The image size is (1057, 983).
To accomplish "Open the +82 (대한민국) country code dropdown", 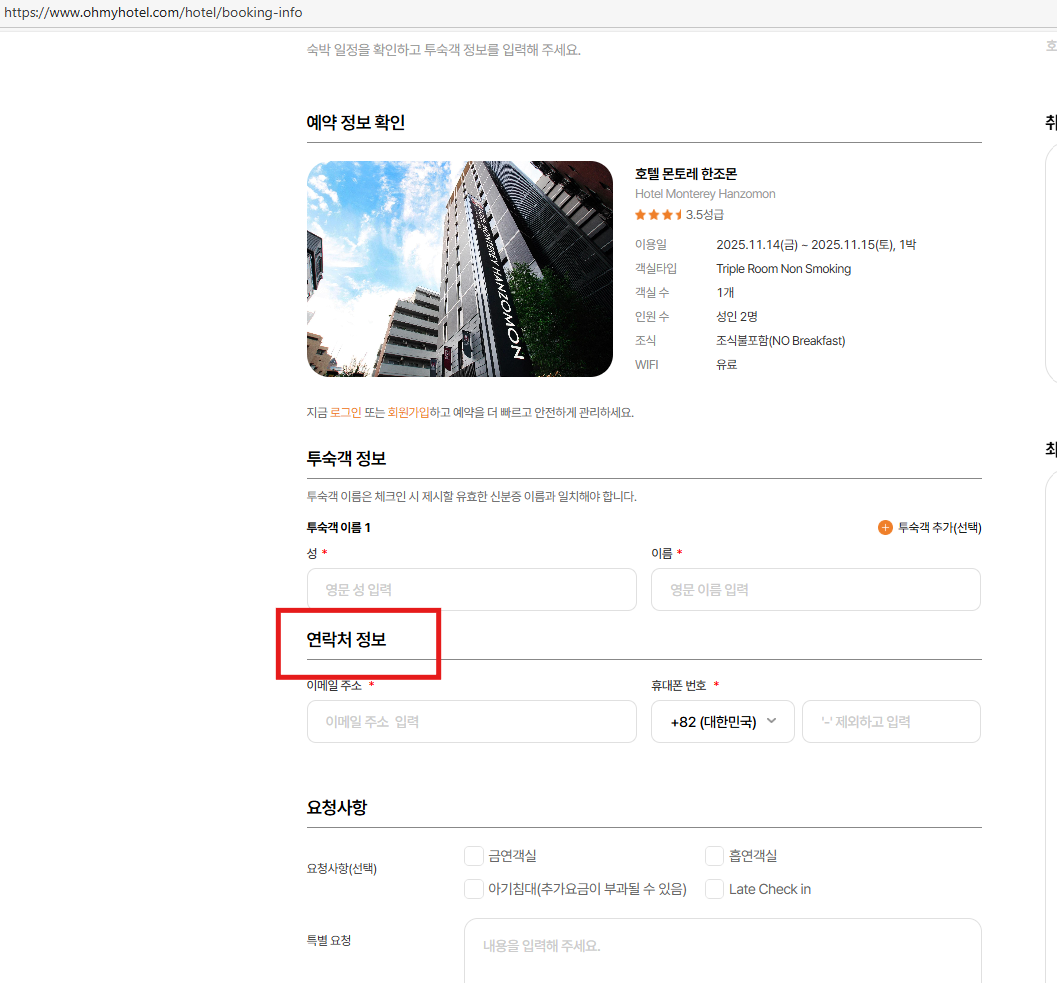I will point(723,721).
